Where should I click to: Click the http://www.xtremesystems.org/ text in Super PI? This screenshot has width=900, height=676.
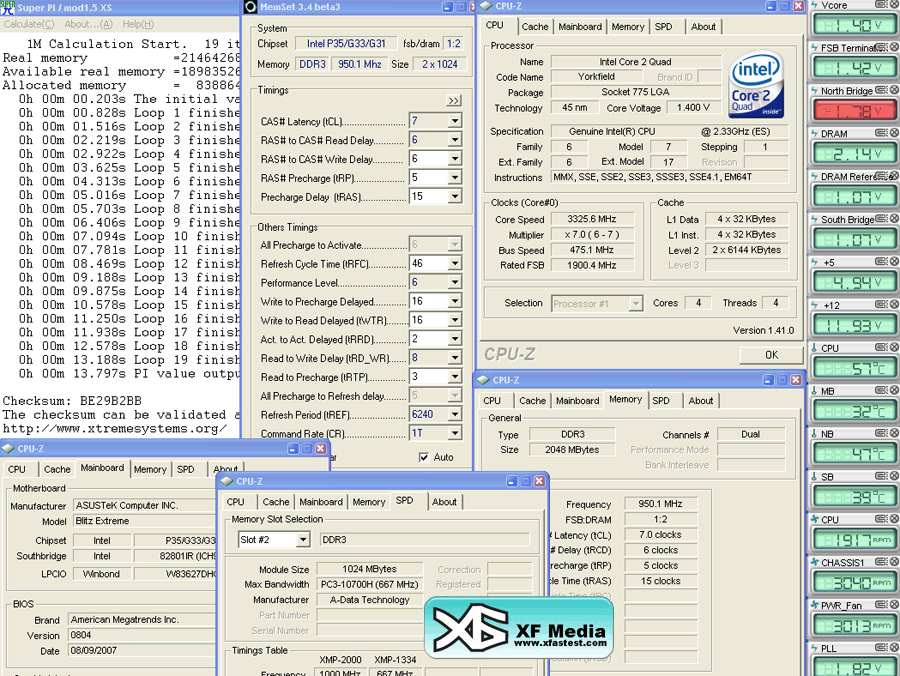(114, 429)
